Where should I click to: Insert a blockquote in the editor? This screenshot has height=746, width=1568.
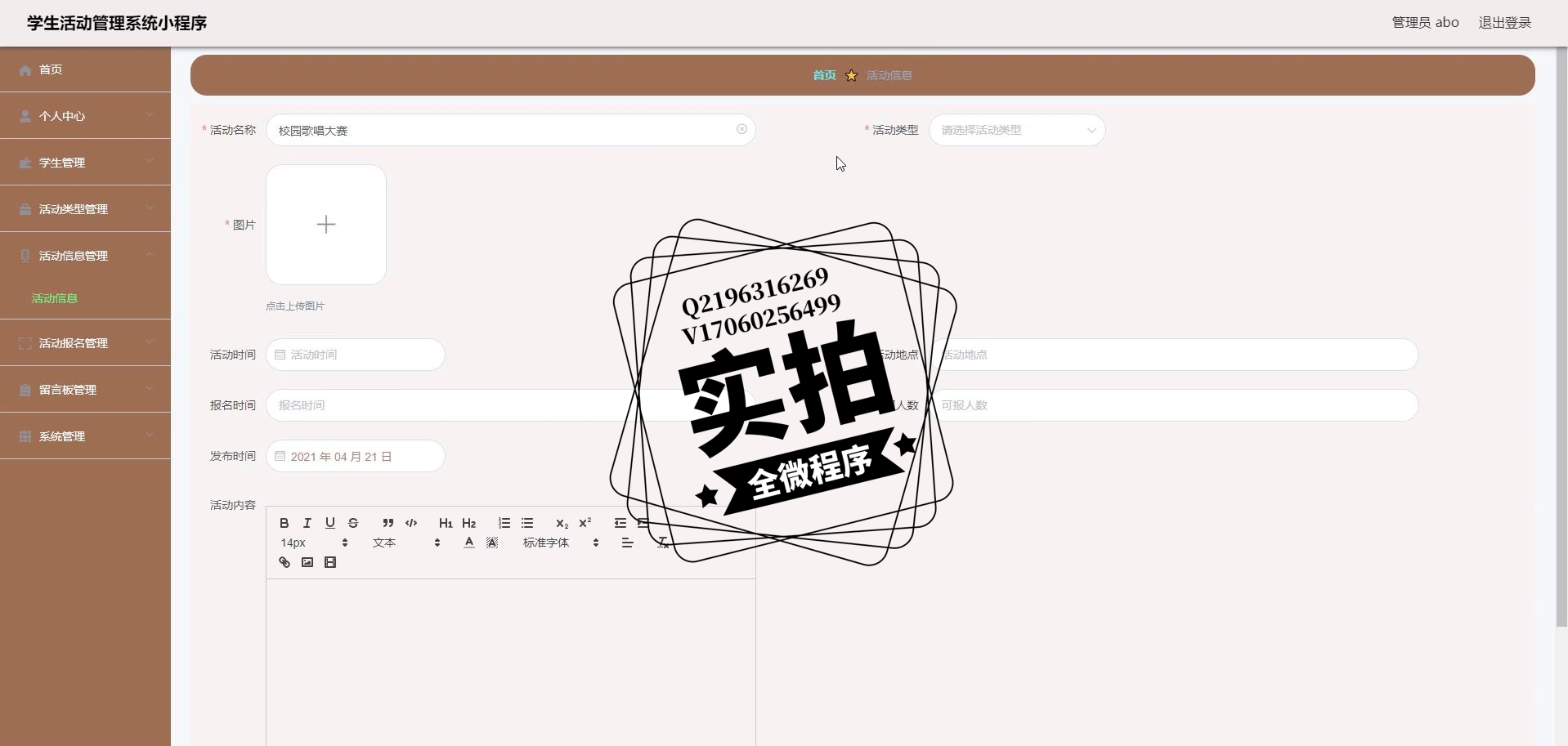coord(388,523)
